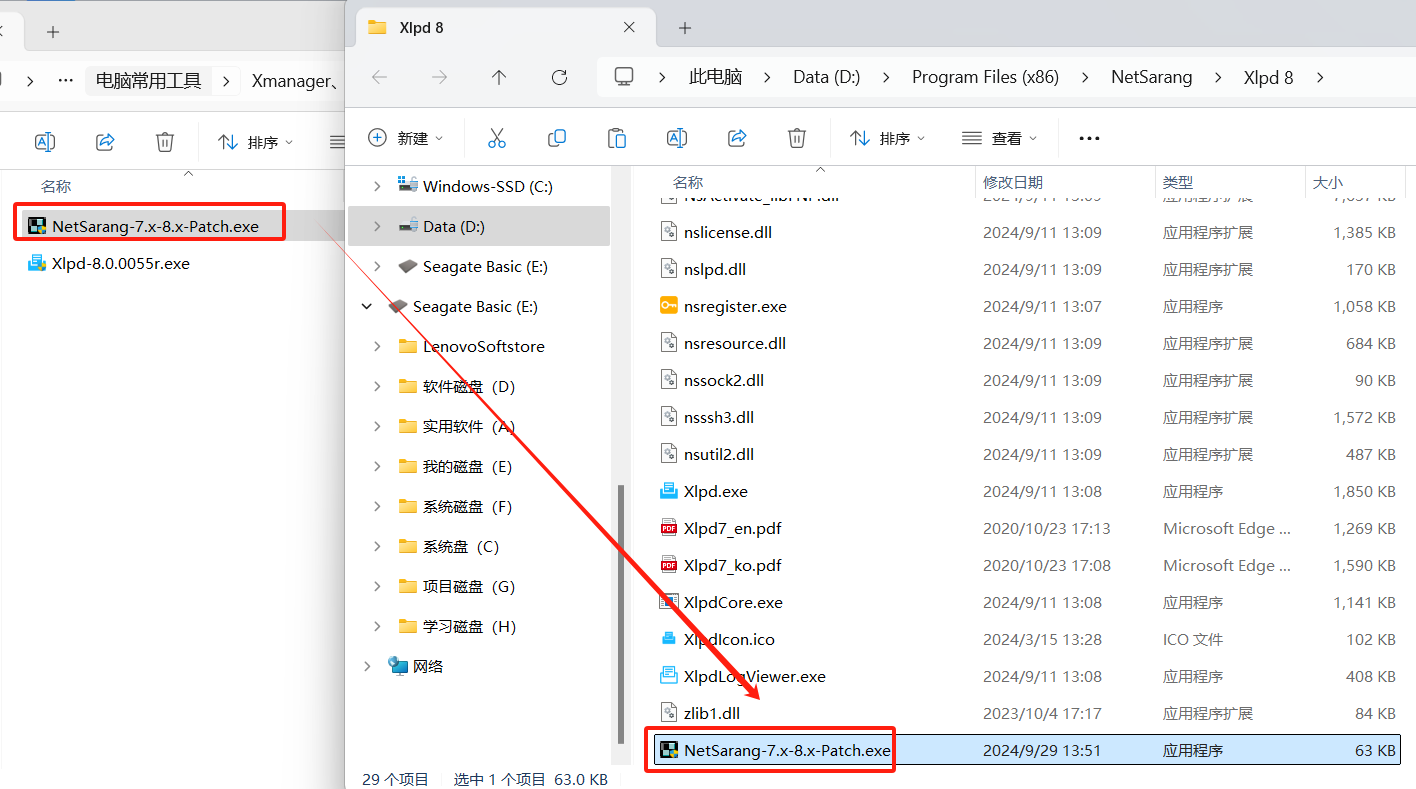
Task: Select the Xlpd.exe application icon
Action: click(669, 491)
